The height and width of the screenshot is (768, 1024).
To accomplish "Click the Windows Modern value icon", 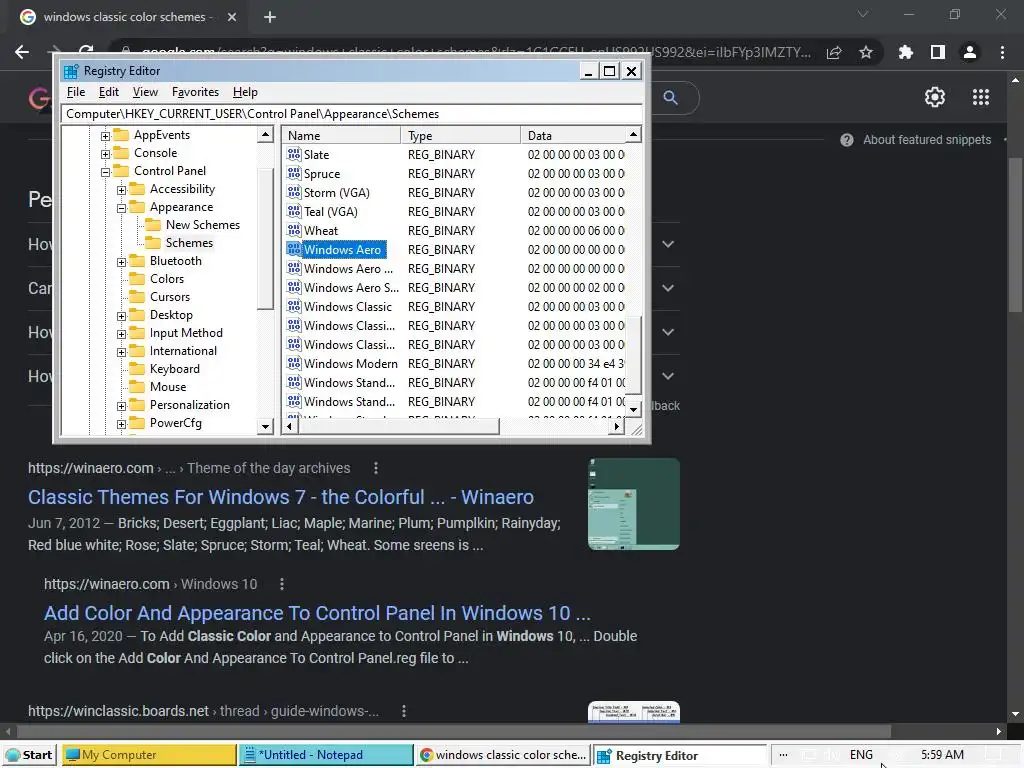I will click(294, 363).
